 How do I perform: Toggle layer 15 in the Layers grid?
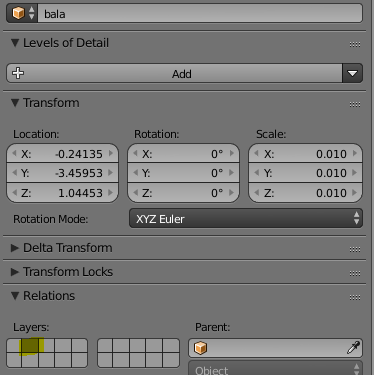tap(80, 360)
